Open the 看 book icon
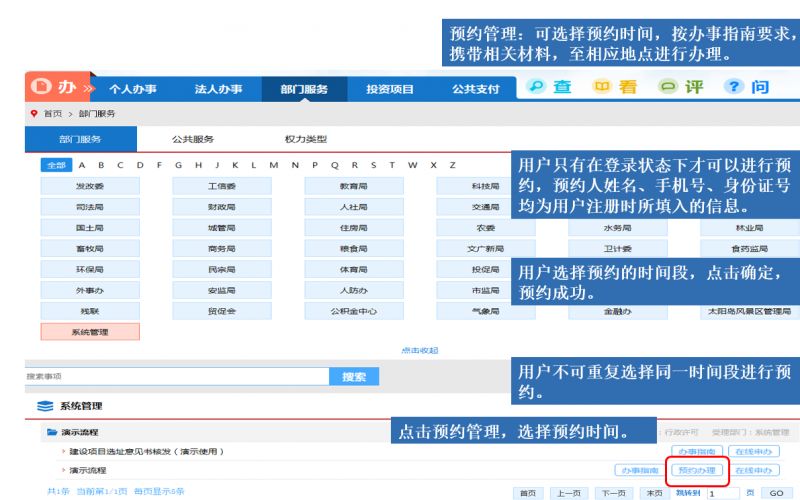800x500 pixels. tap(603, 88)
